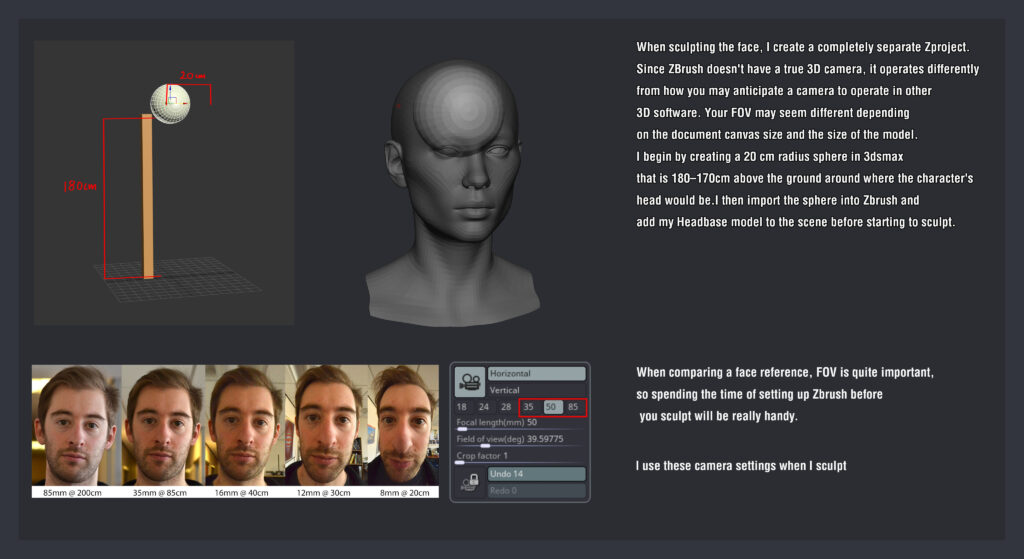Click the Undo 14 camera button
This screenshot has width=1024, height=559.
(x=536, y=474)
